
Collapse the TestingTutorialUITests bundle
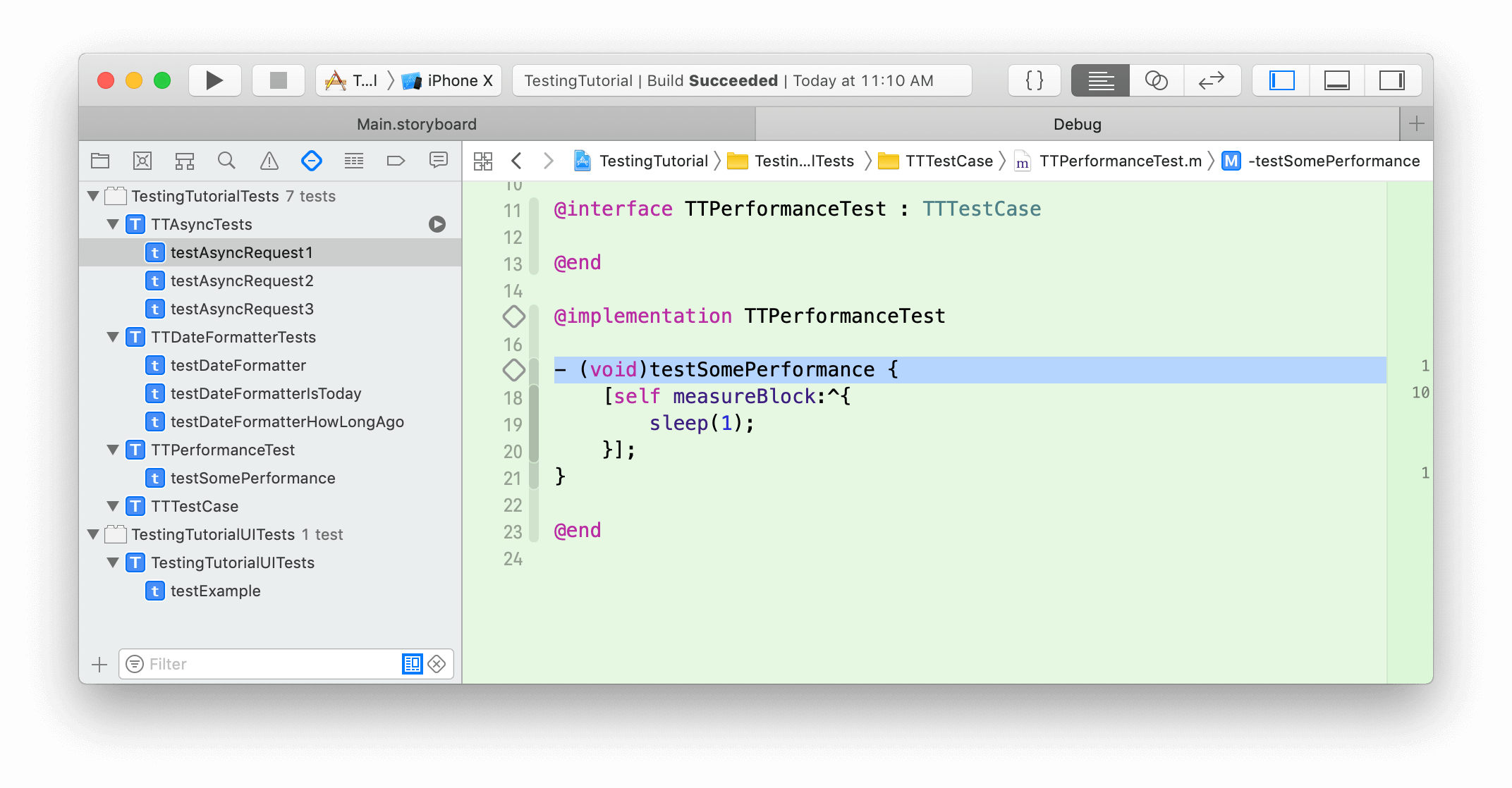tap(93, 534)
